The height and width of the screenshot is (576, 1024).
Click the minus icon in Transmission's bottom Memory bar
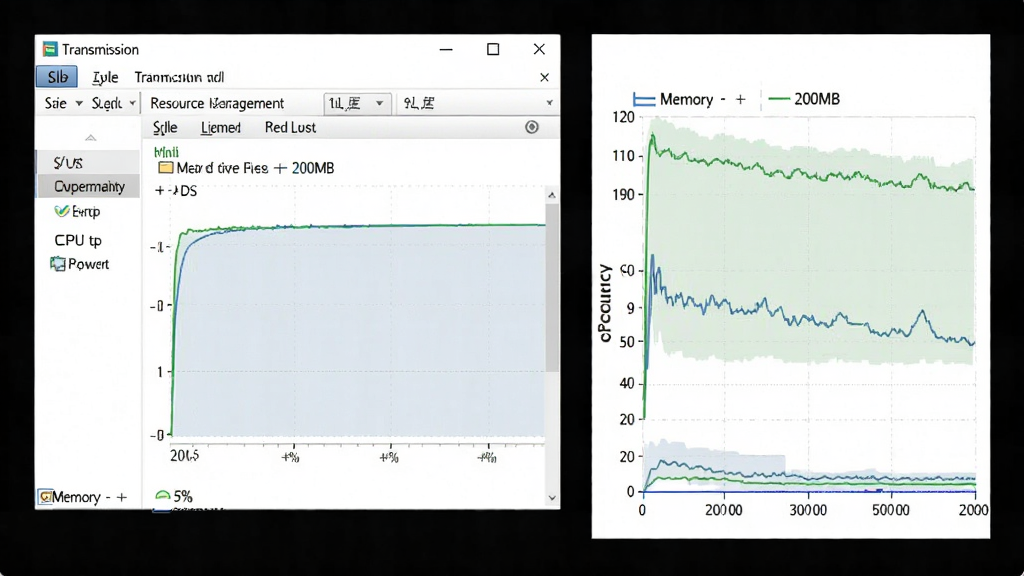tap(108, 498)
